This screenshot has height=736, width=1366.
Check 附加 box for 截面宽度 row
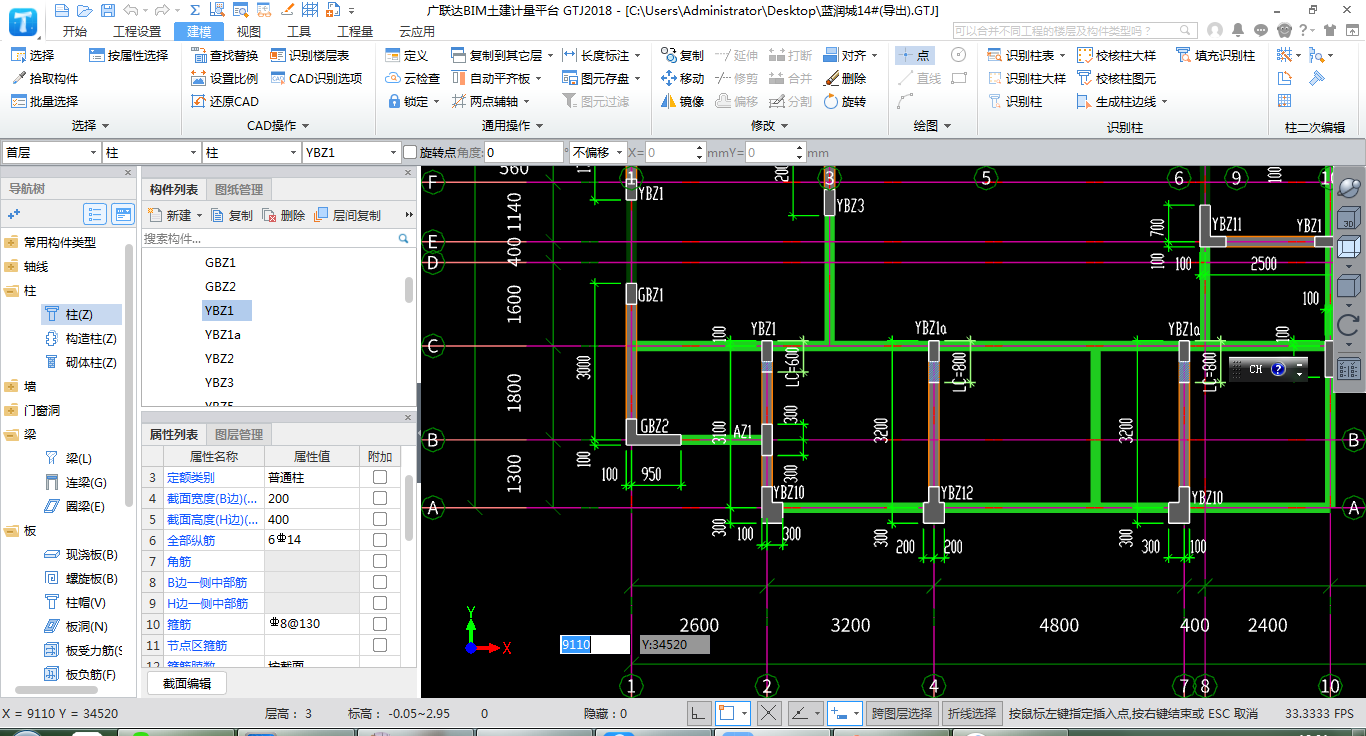click(380, 498)
